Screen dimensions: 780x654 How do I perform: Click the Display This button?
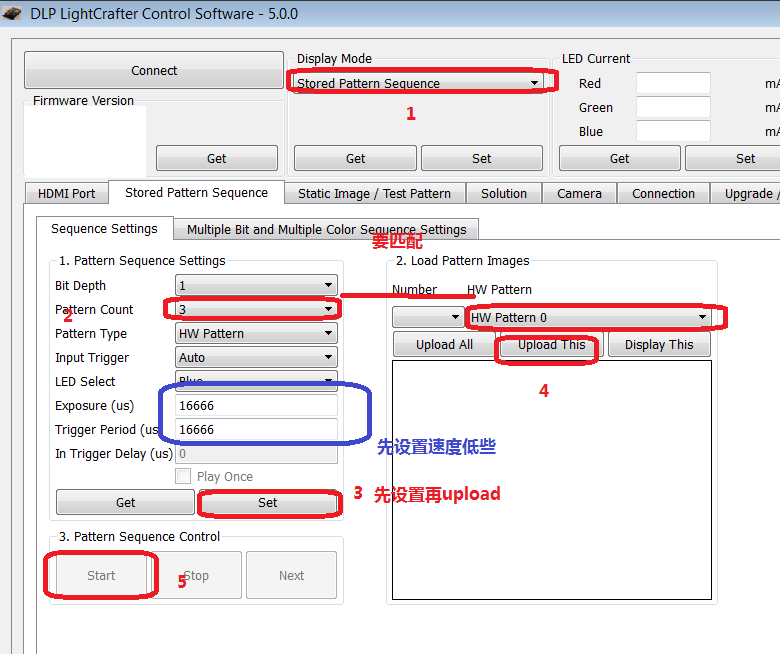pos(659,344)
